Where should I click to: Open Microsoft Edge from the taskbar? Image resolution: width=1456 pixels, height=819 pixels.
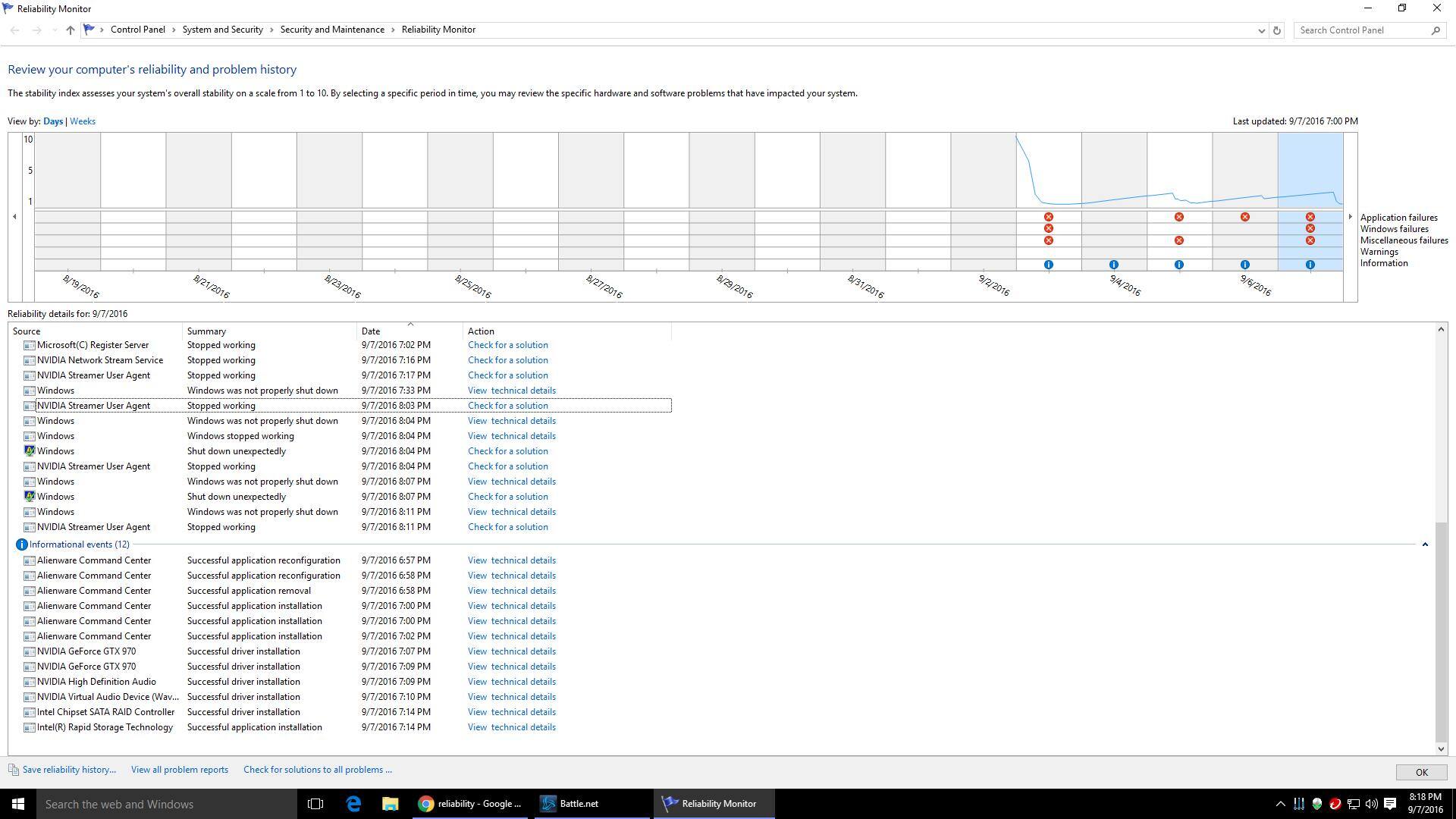pyautogui.click(x=353, y=804)
